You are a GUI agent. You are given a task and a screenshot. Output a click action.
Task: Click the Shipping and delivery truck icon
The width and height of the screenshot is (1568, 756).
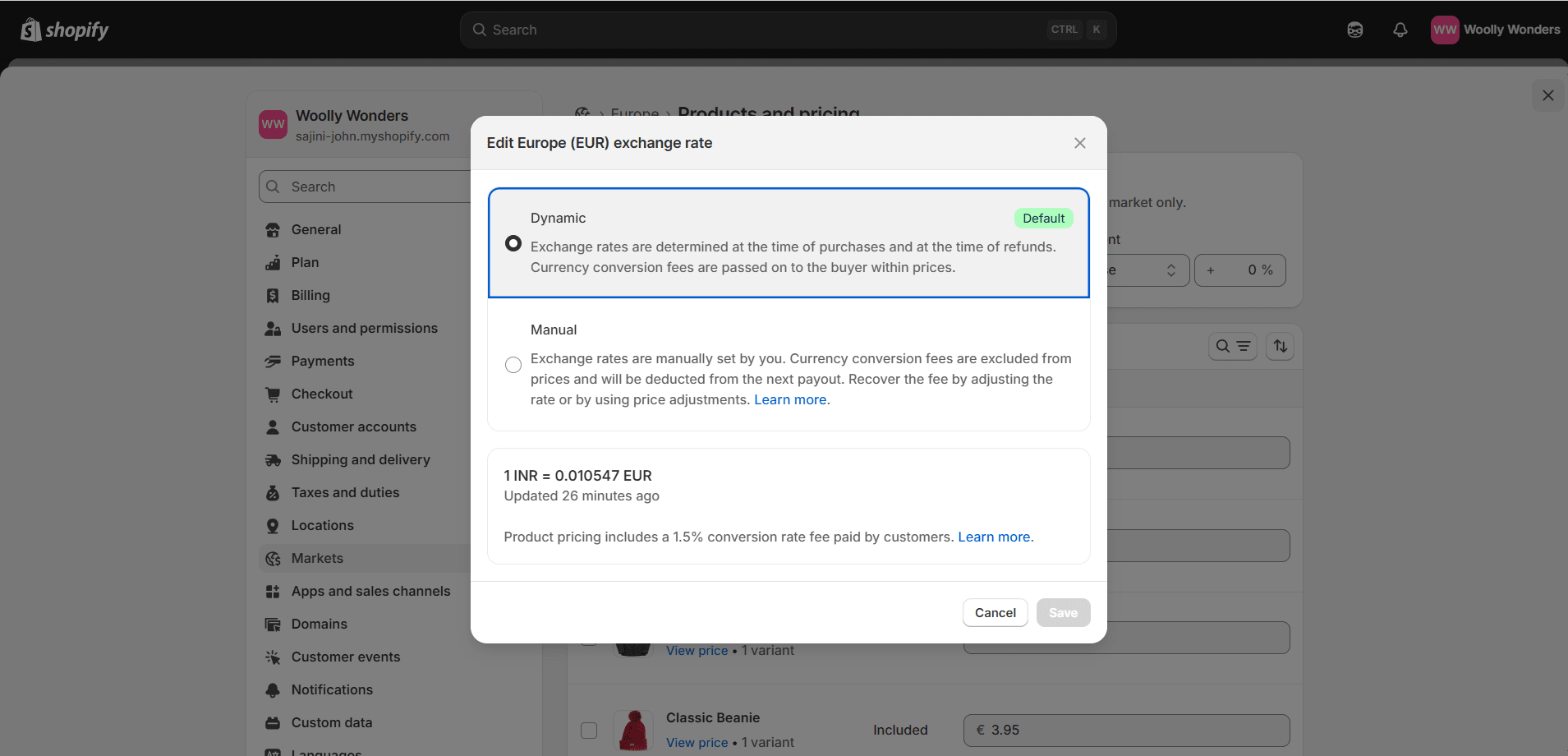point(273,460)
